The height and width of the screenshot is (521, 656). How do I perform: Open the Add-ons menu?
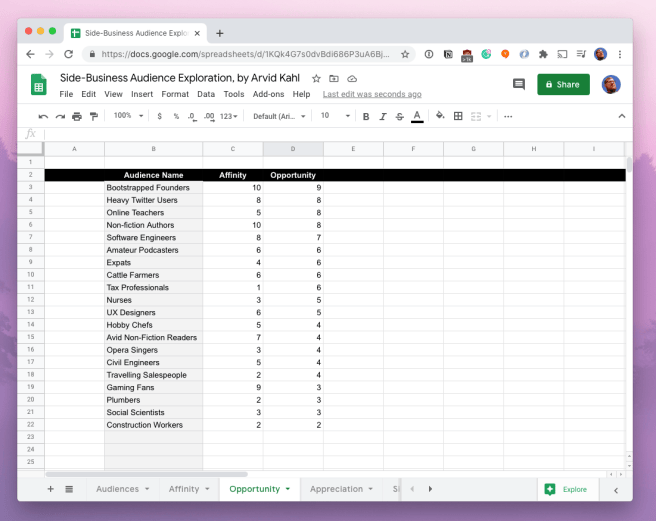[x=268, y=94]
